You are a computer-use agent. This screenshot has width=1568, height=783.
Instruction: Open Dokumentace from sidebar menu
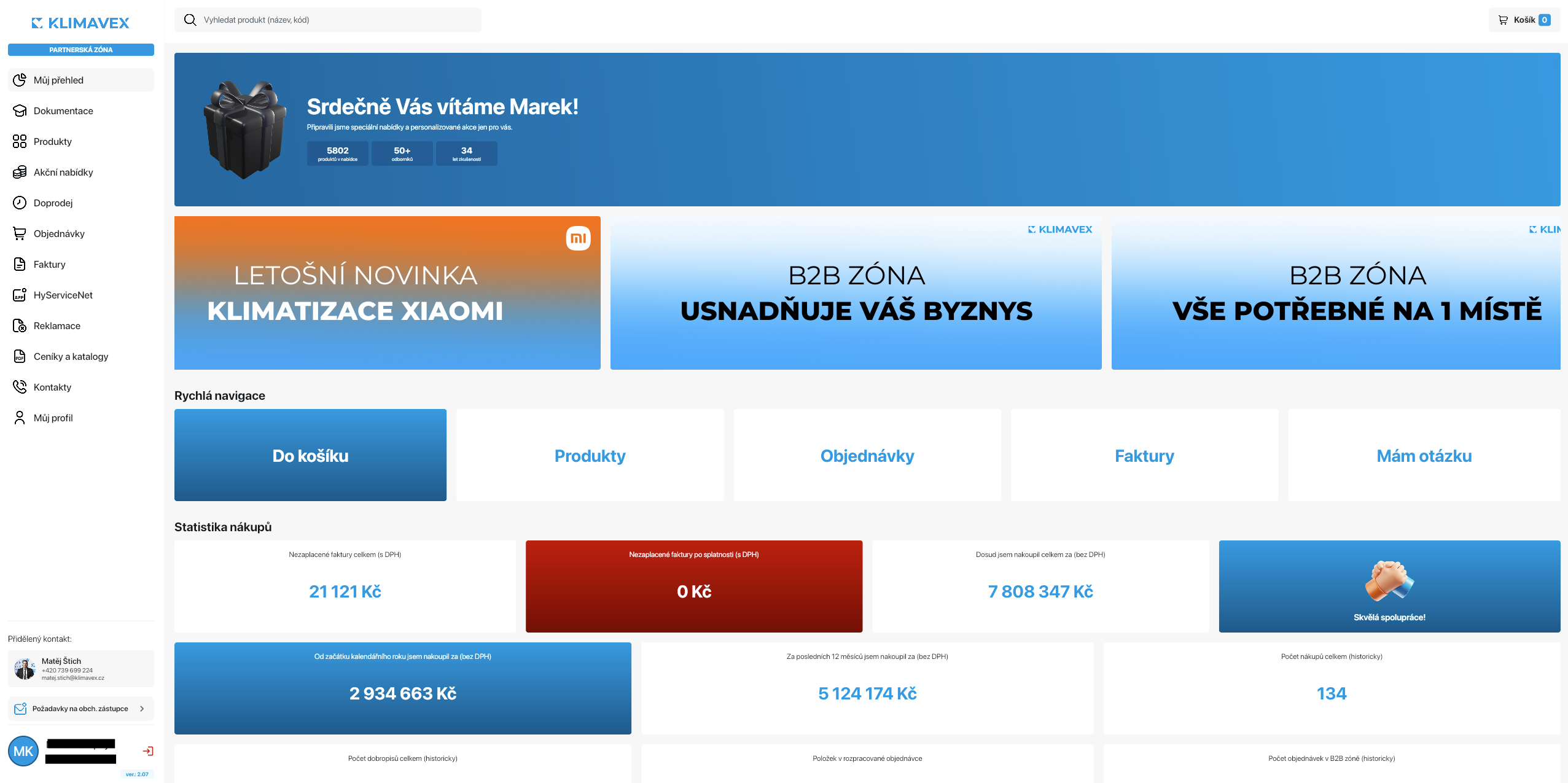81,111
